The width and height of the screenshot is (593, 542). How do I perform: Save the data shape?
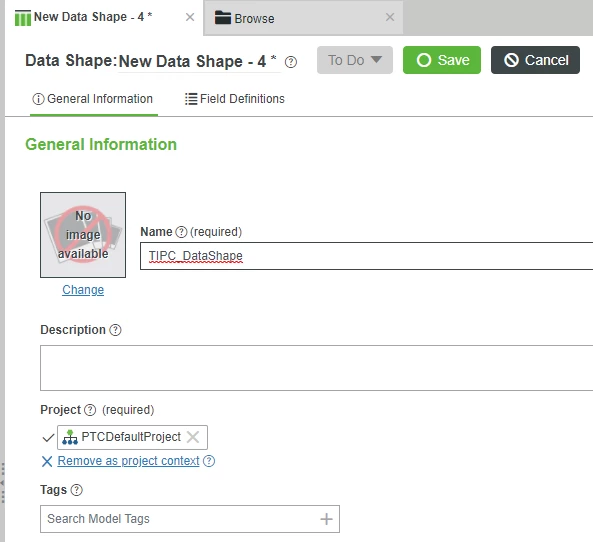[x=442, y=60]
